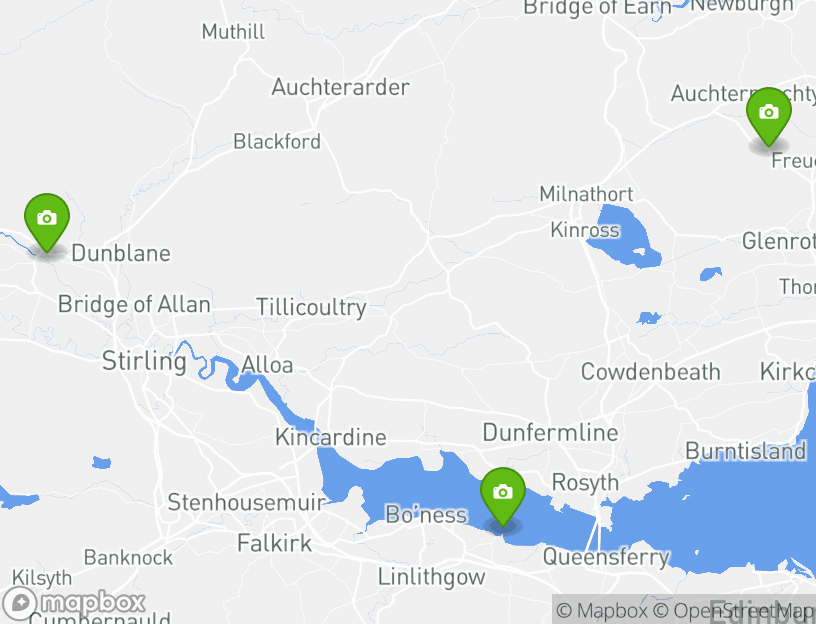
Task: Click the Tillicoultry label
Action: [311, 308]
